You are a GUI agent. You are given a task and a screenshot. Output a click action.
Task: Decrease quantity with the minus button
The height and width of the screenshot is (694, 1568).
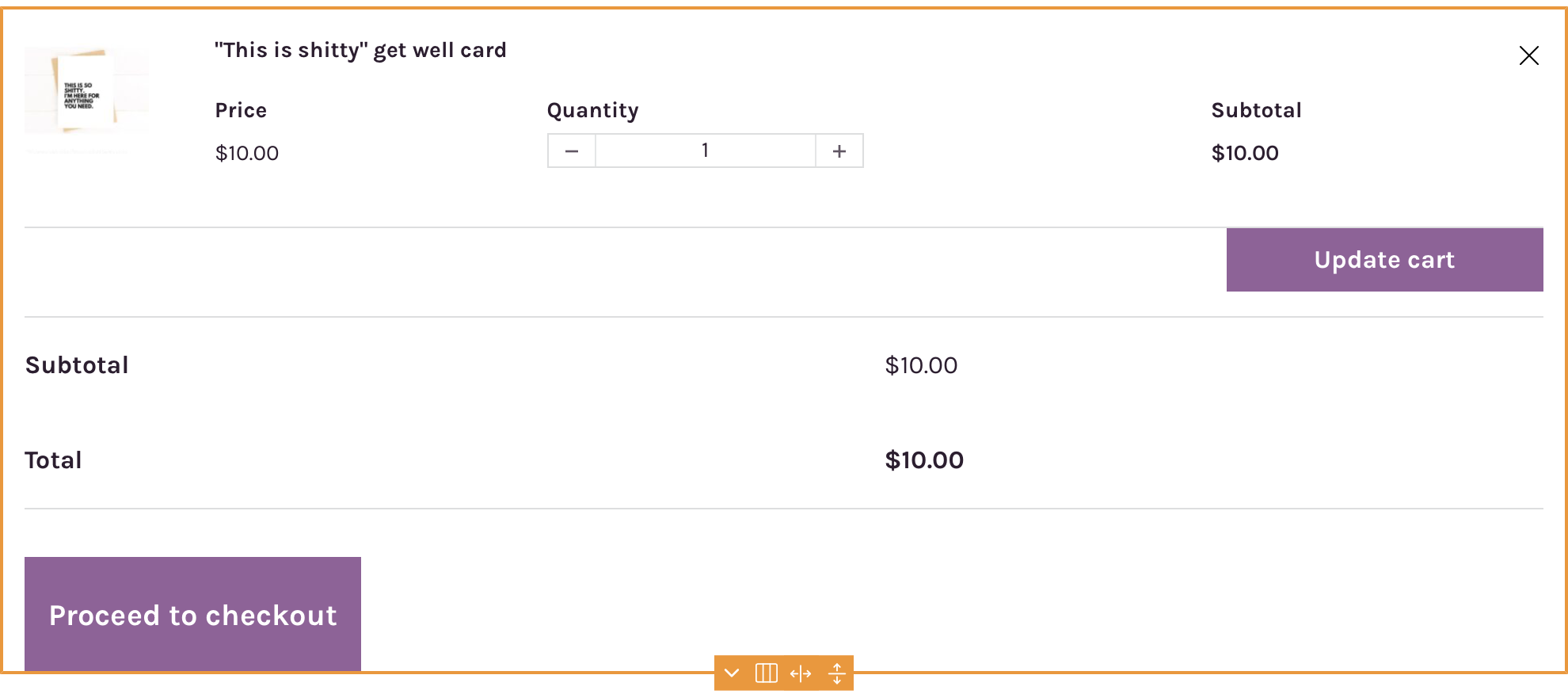click(x=572, y=151)
